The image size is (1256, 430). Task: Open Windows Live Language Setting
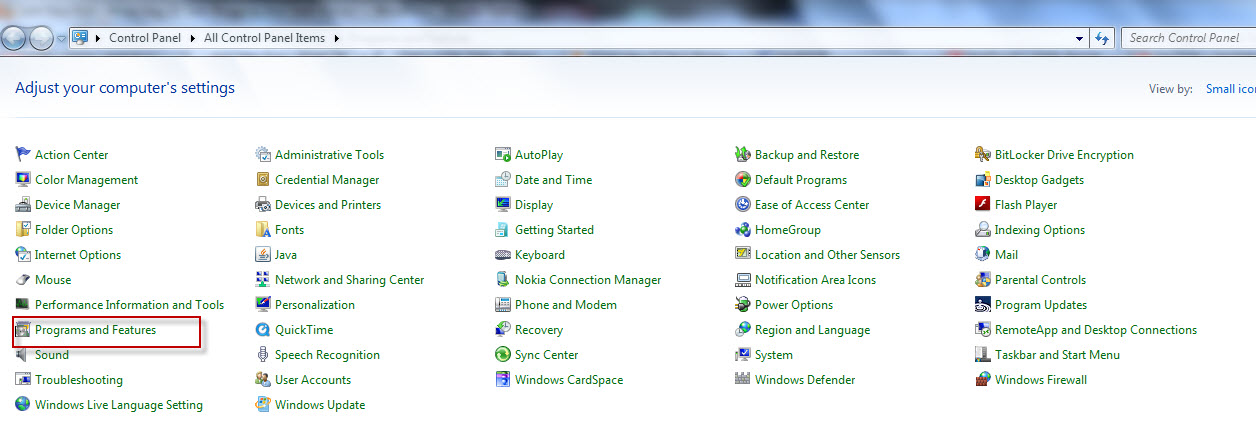click(x=119, y=405)
